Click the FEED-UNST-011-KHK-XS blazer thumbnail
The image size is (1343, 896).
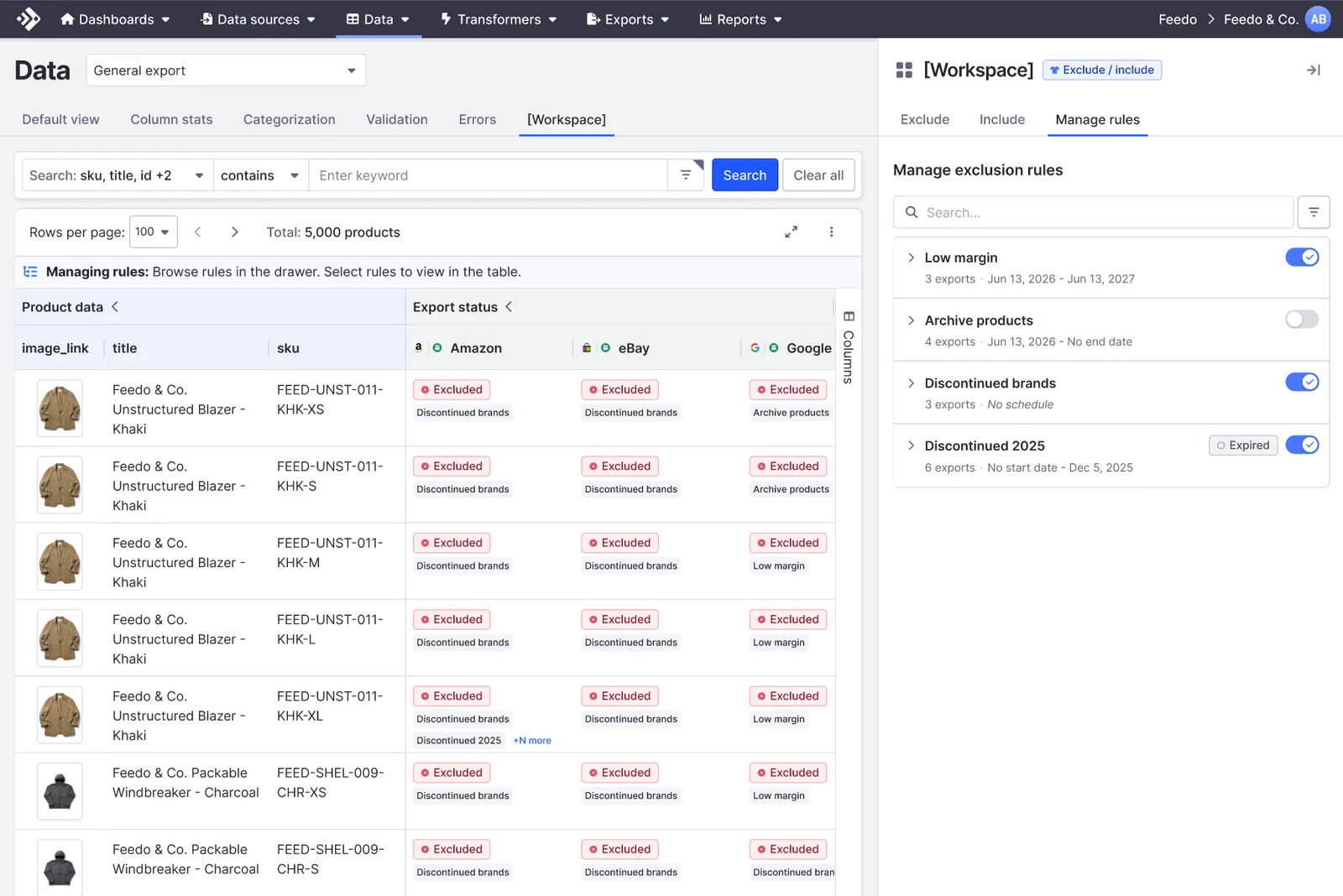(60, 409)
